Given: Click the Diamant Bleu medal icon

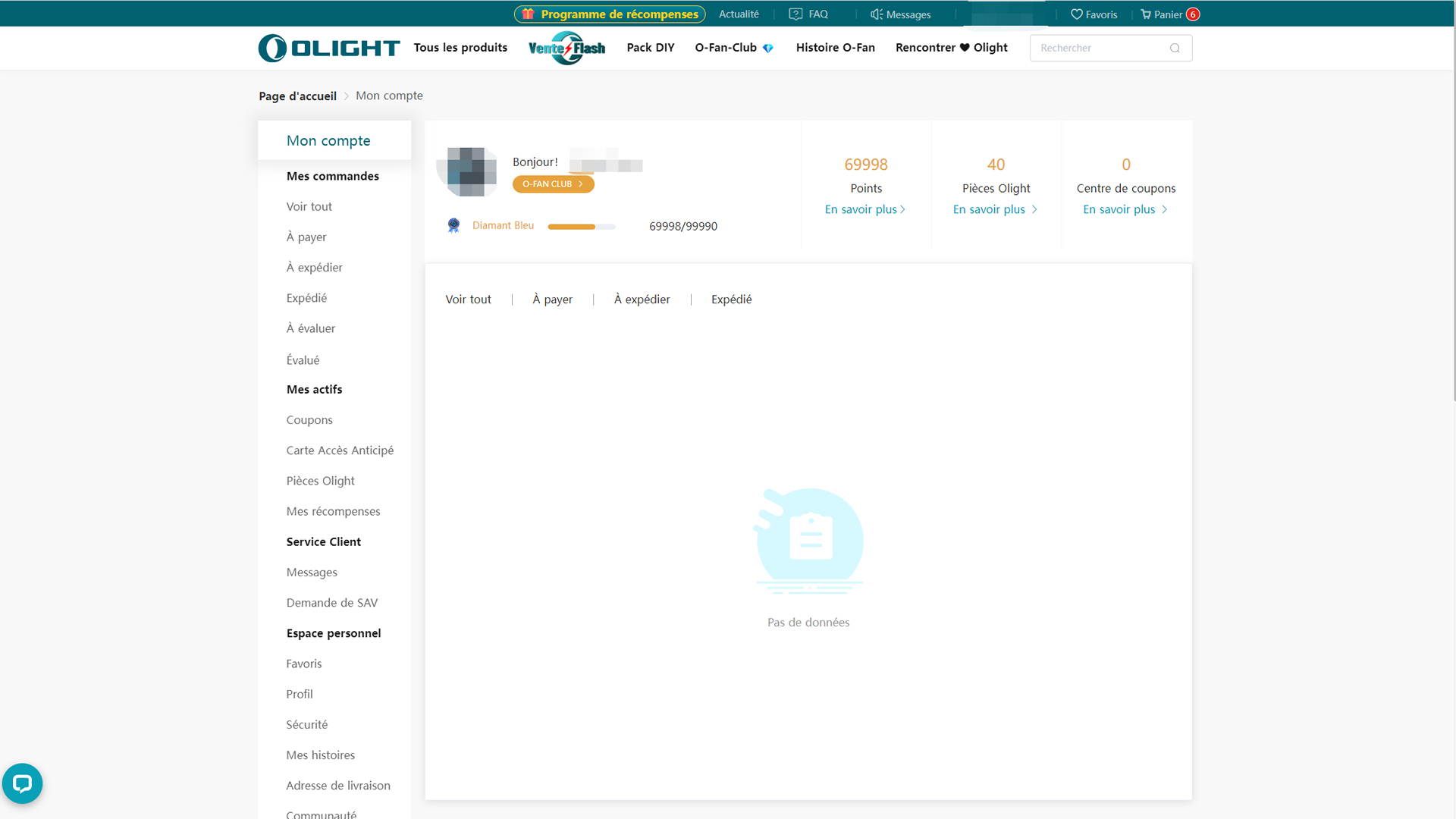Looking at the screenshot, I should [453, 225].
